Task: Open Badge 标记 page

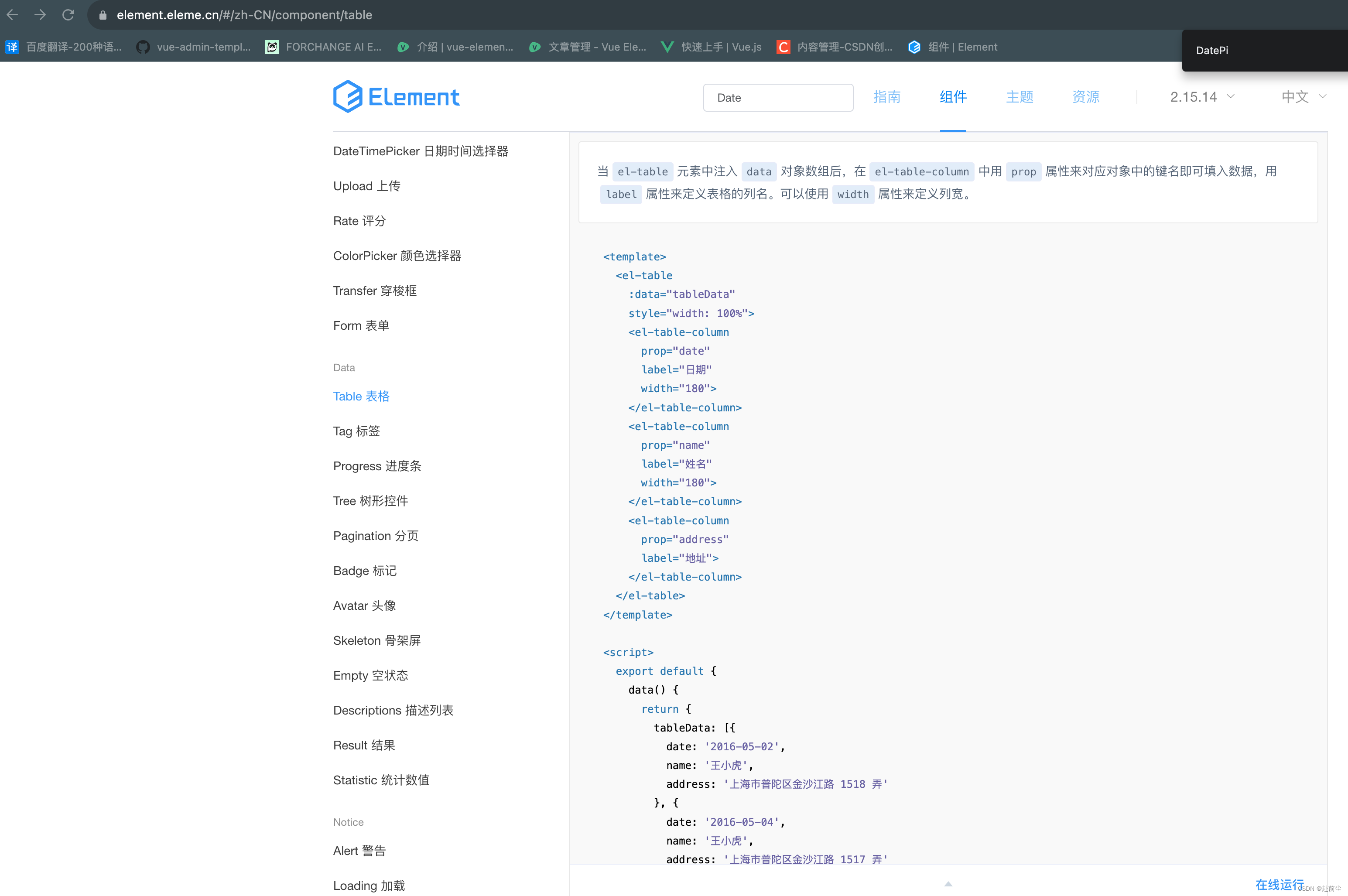Action: (x=365, y=570)
